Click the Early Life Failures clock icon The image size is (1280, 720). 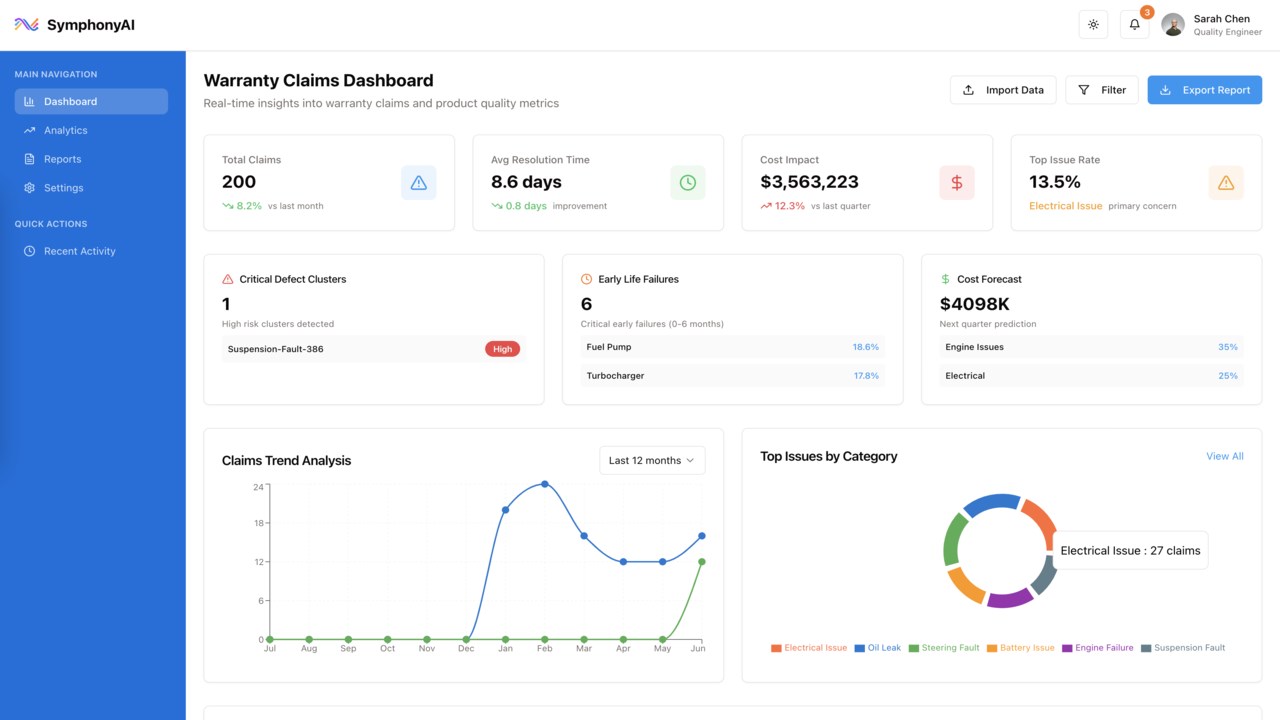586,279
